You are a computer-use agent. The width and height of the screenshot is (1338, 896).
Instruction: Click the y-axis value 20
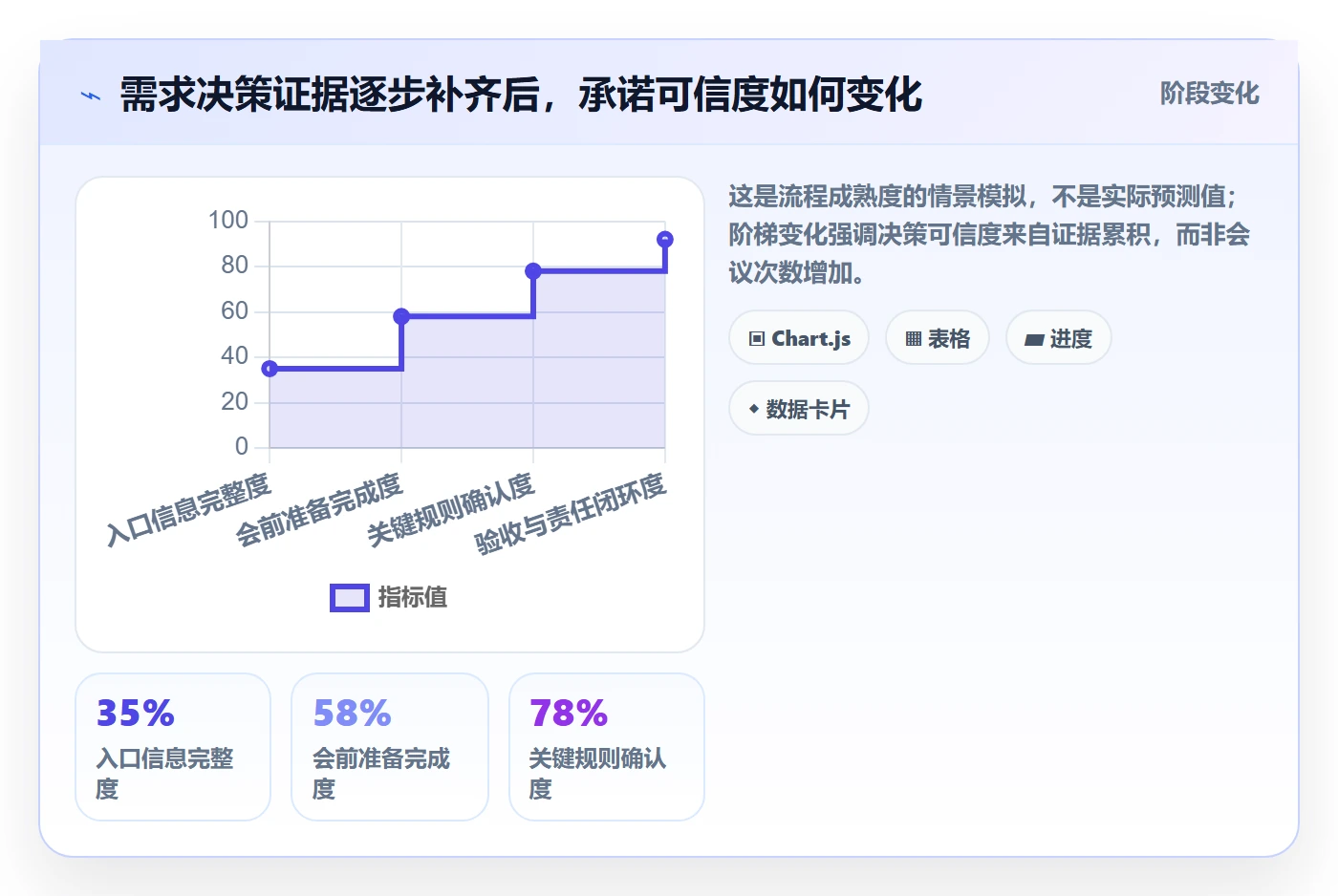pos(235,402)
